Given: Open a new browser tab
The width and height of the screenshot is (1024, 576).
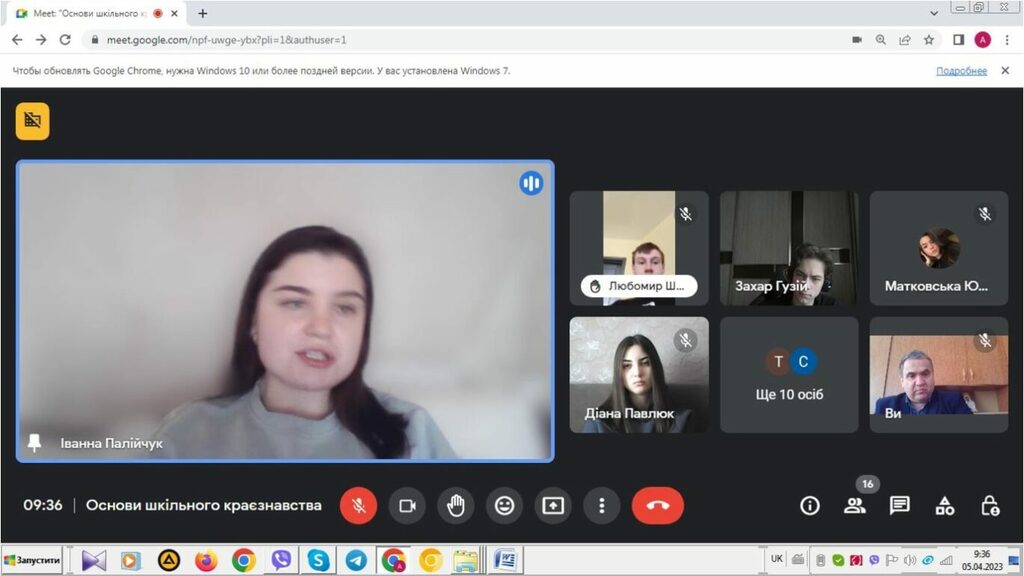Looking at the screenshot, I should 203,13.
